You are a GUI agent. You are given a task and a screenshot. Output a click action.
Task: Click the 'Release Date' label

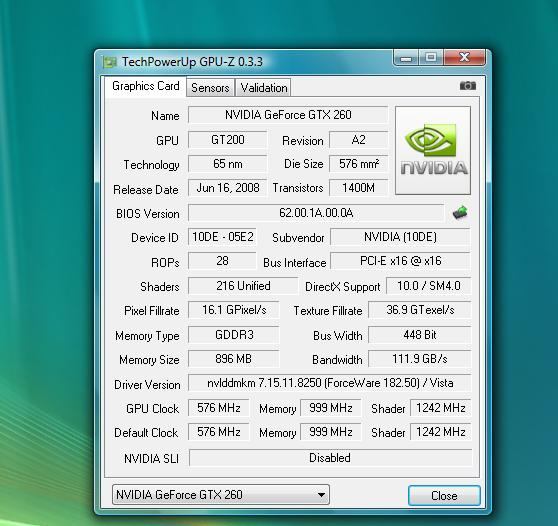146,190
